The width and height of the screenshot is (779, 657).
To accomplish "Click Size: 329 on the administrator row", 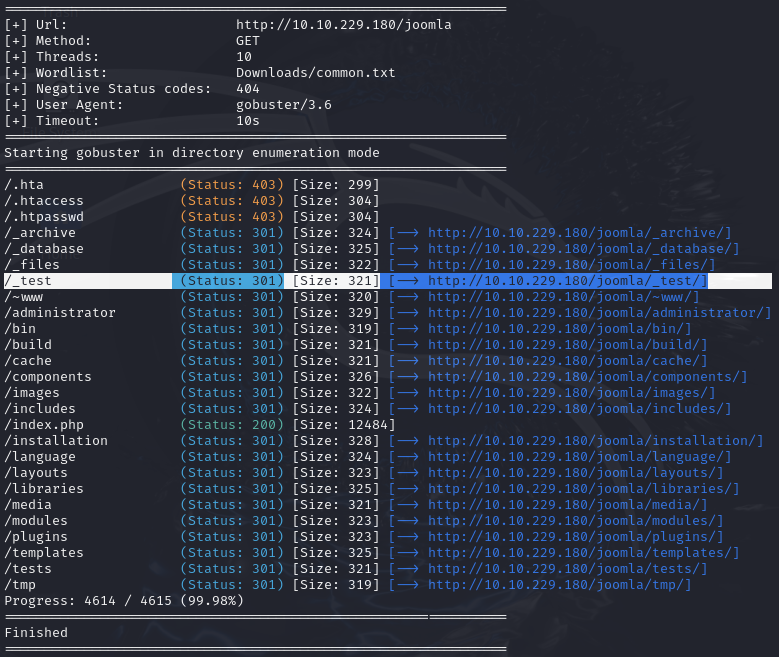I will [336, 313].
